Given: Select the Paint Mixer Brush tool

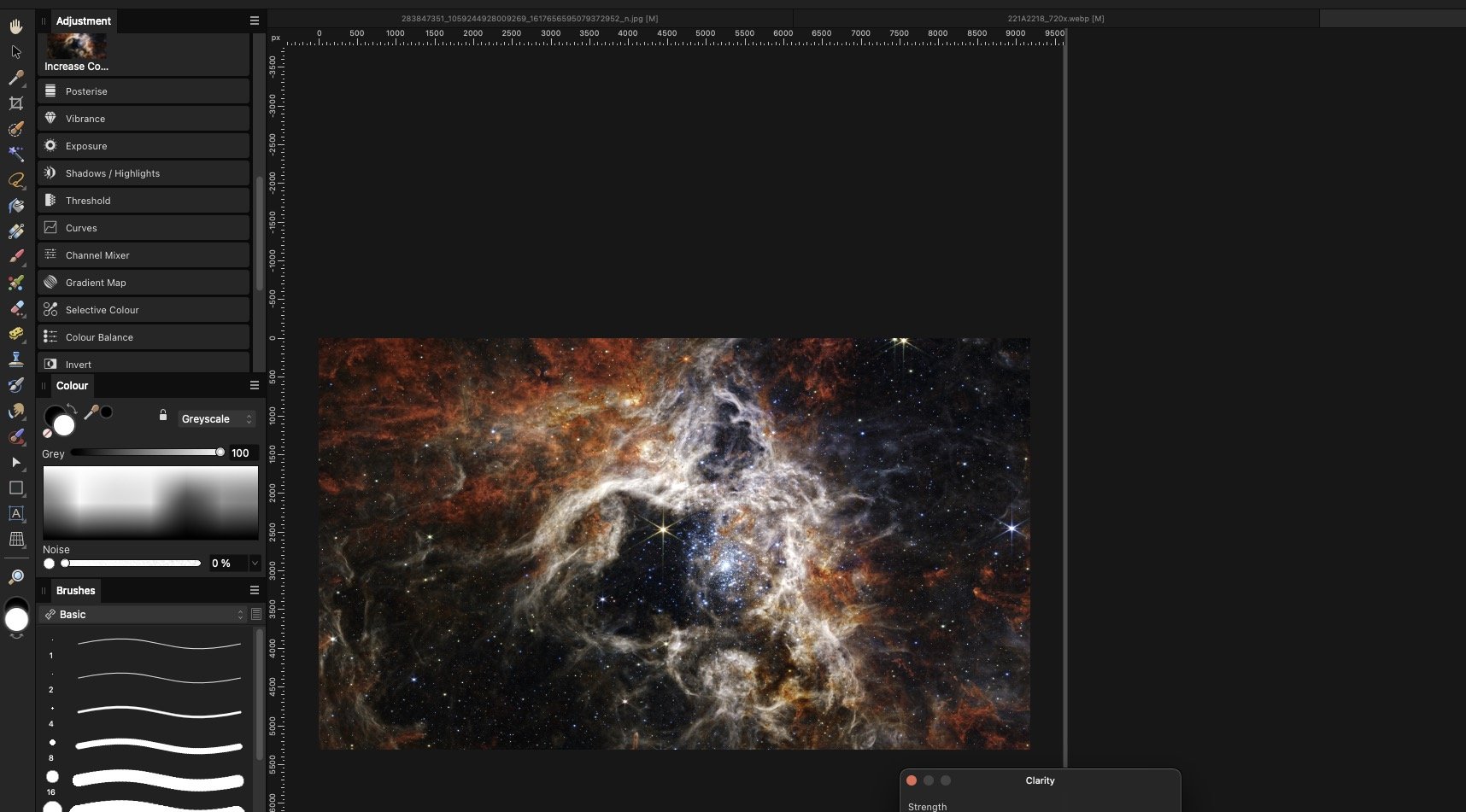Looking at the screenshot, I should (16, 283).
